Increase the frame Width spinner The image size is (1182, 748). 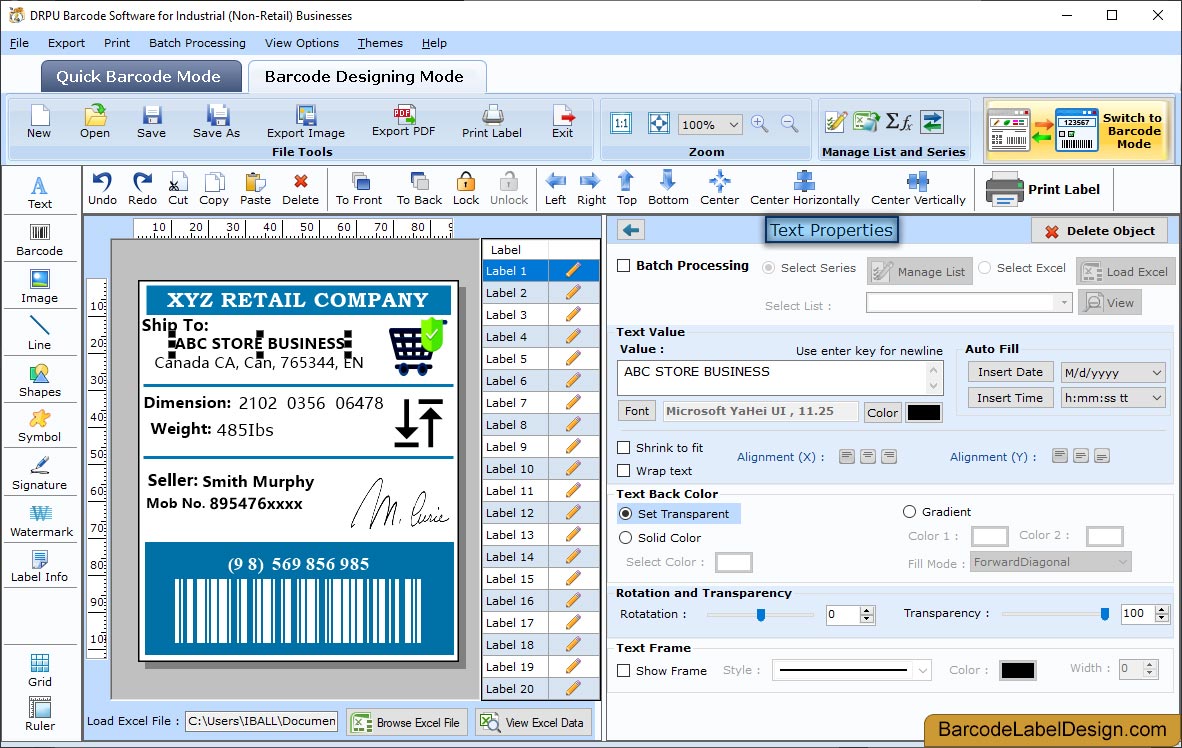(x=1150, y=664)
